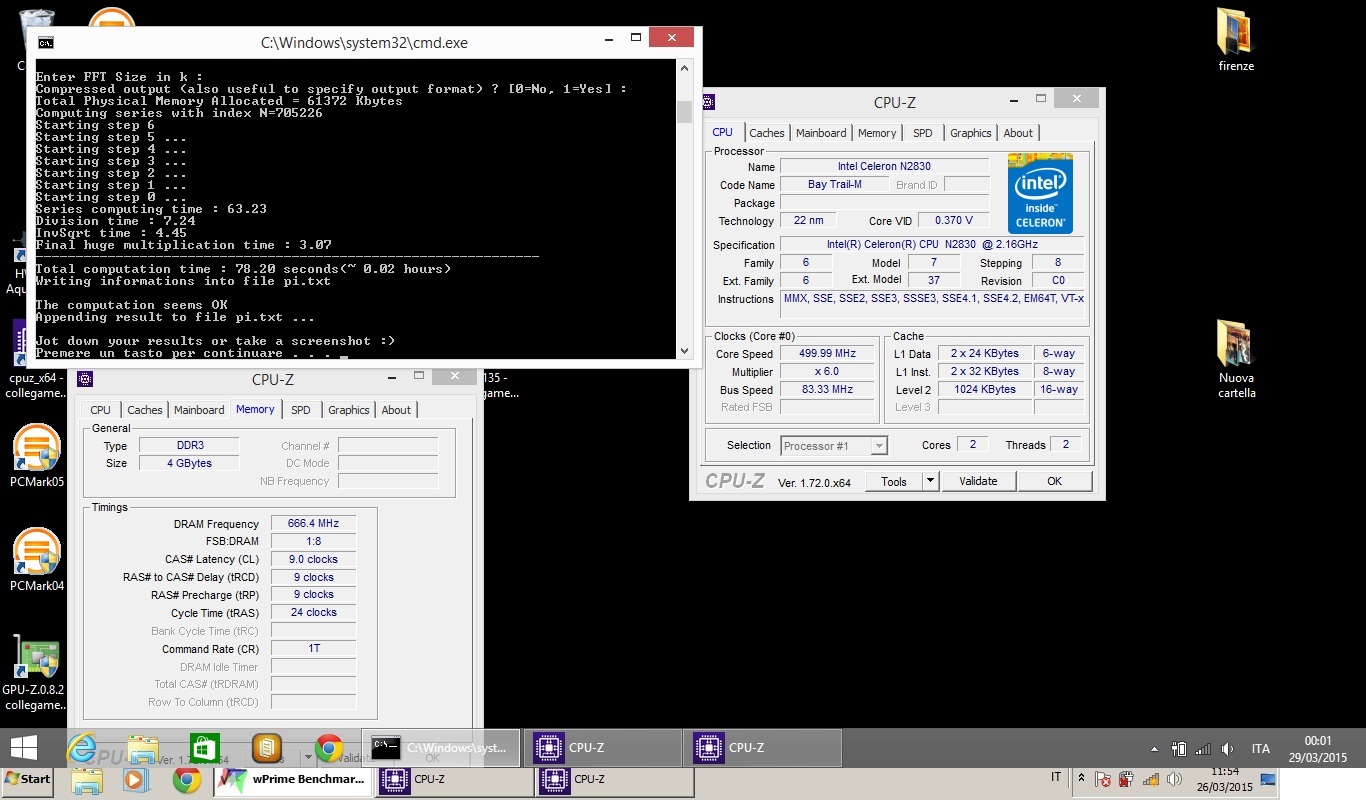Click the IT language bar indicator
Screen dimensions: 1366x800
(x=1056, y=778)
